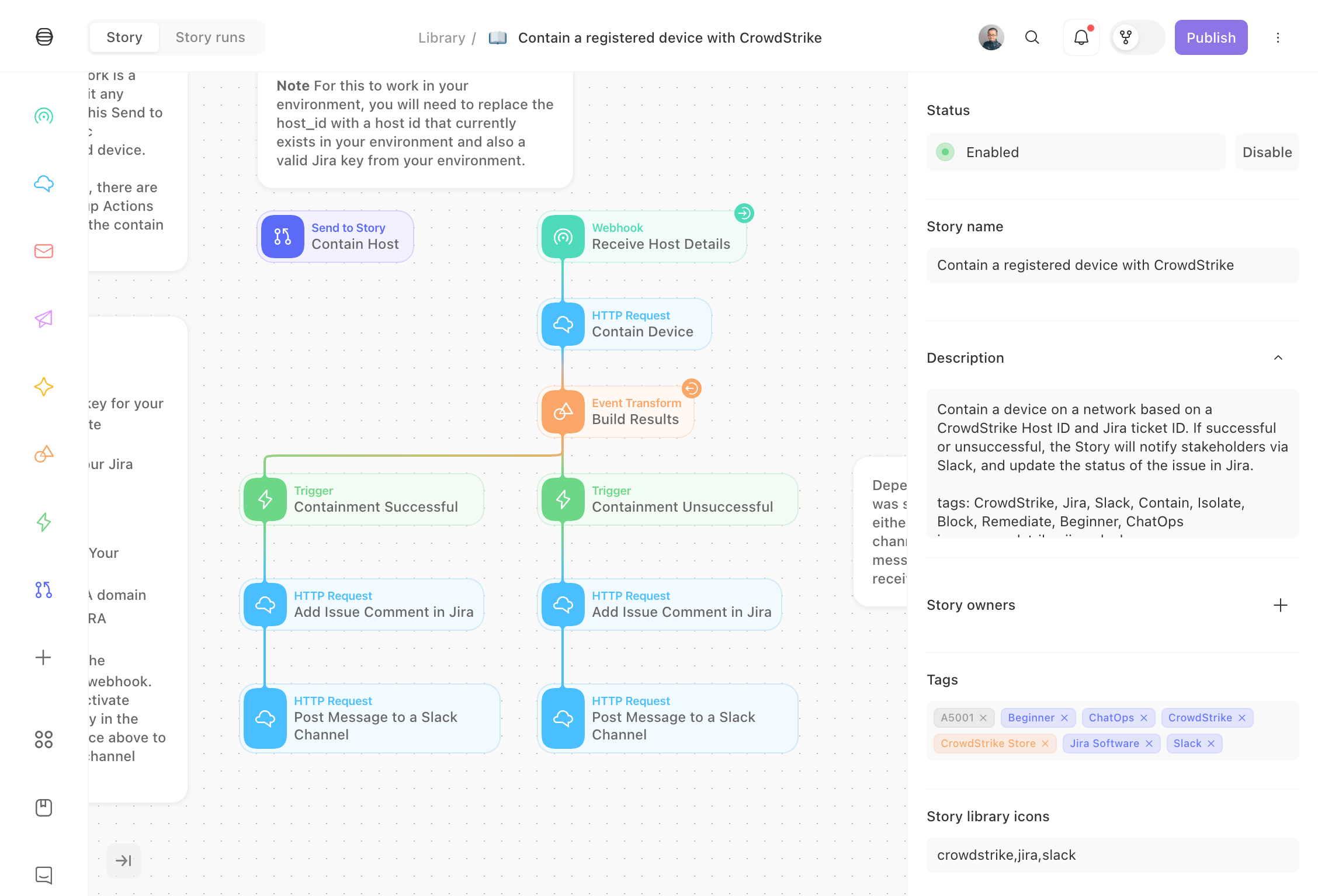Open the Library breadcrumb link

(442, 38)
